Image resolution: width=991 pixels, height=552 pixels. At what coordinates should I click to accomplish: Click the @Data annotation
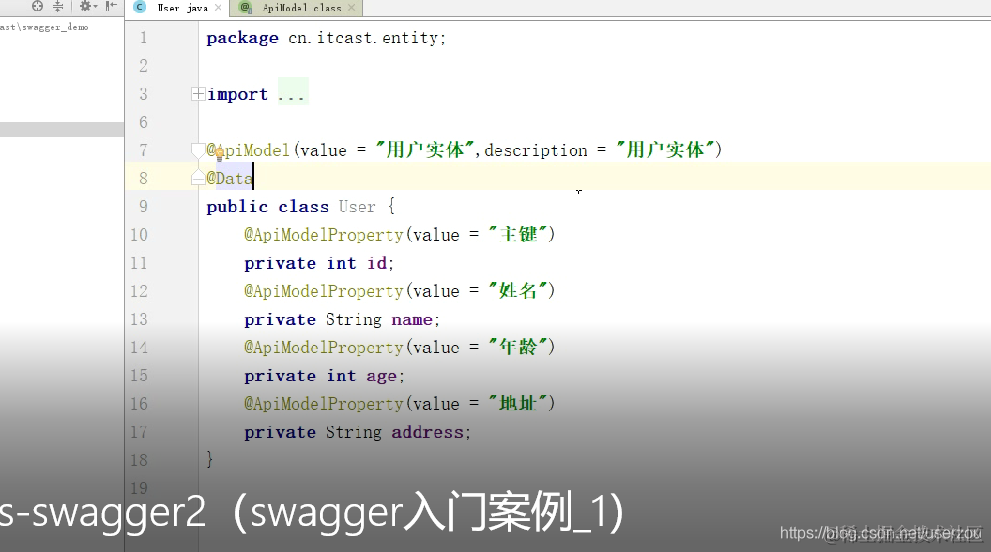pos(229,178)
